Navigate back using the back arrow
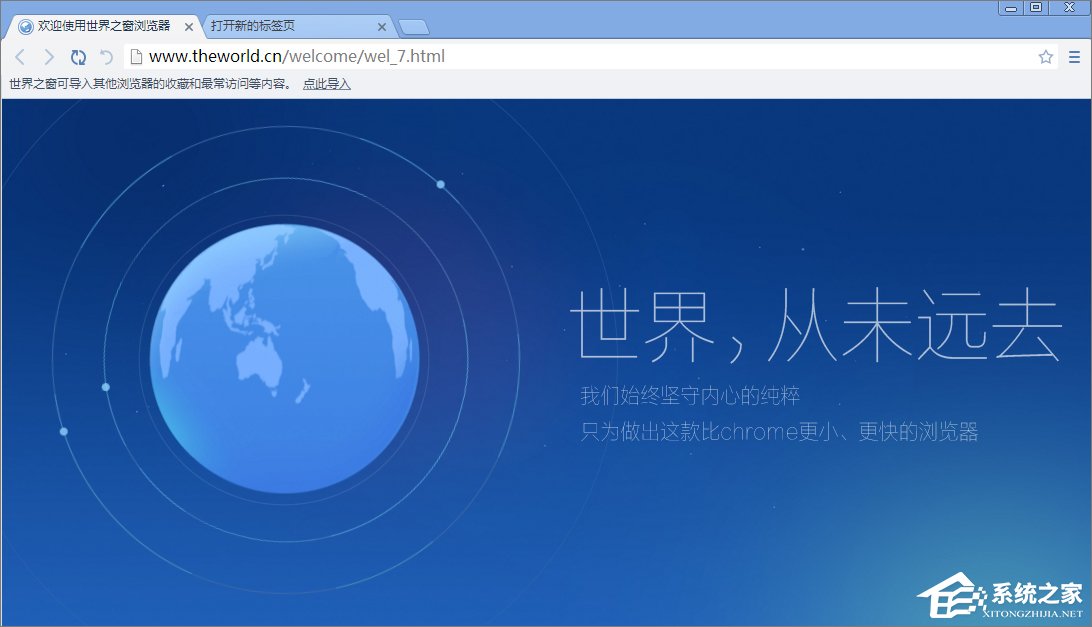 coord(20,57)
